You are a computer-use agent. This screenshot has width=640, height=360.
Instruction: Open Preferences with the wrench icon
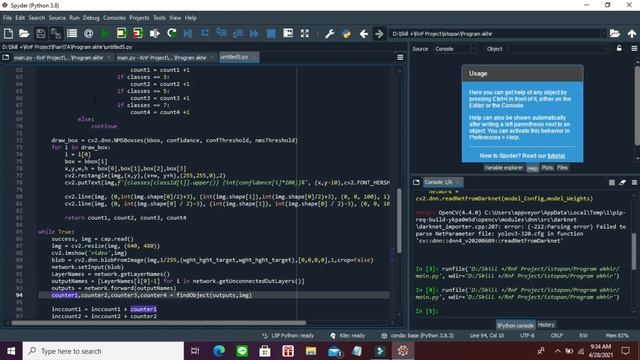(x=329, y=33)
